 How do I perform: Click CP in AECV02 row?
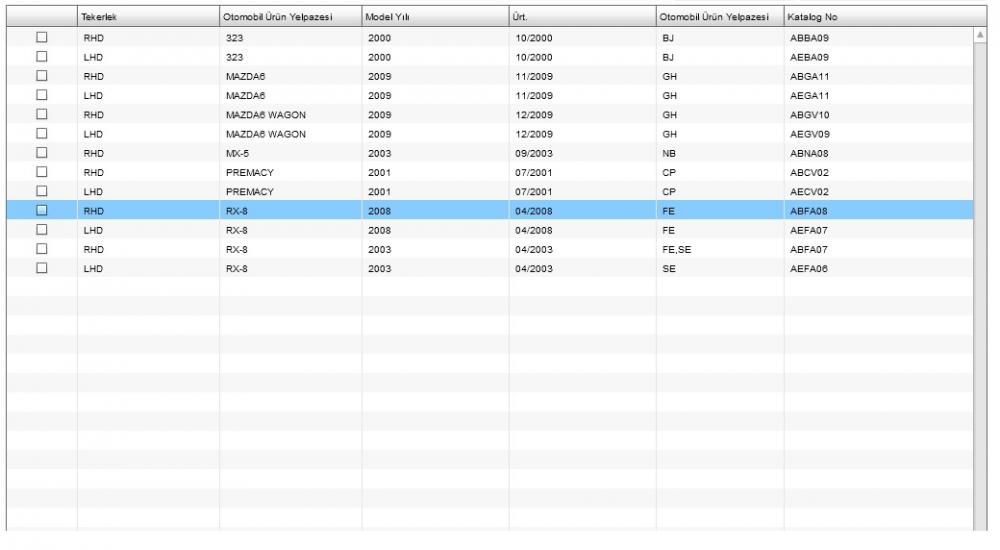click(669, 191)
